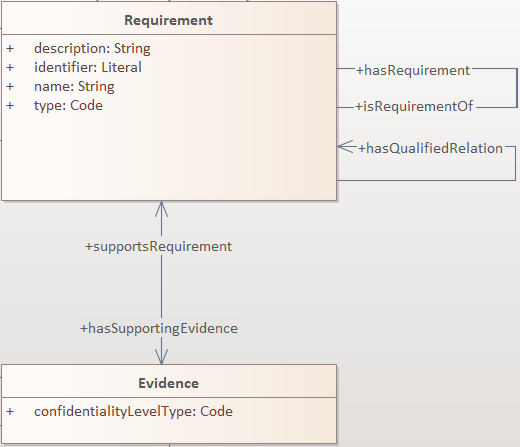Click the arrowhead pointing down into Evidence

pos(161,356)
